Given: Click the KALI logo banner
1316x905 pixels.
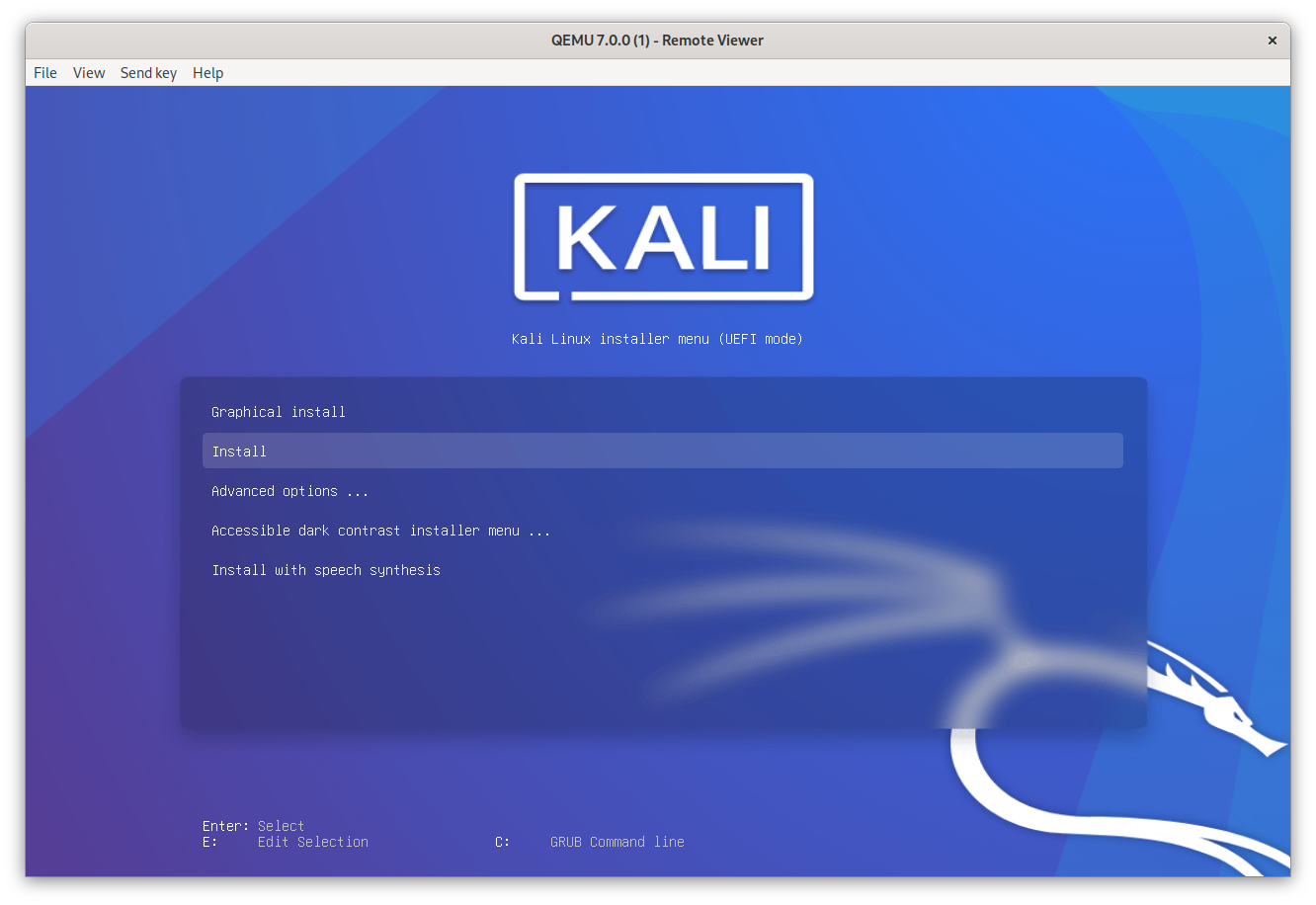Looking at the screenshot, I should tap(663, 237).
